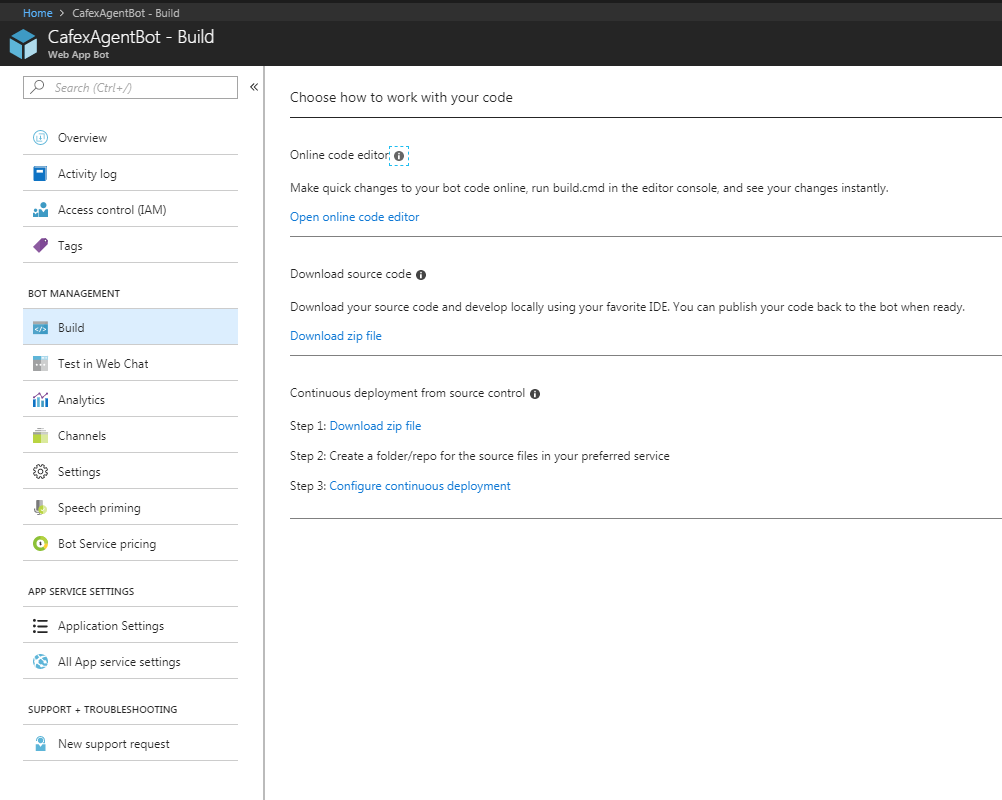Click info icon beside Continuous deployment heading

point(535,394)
